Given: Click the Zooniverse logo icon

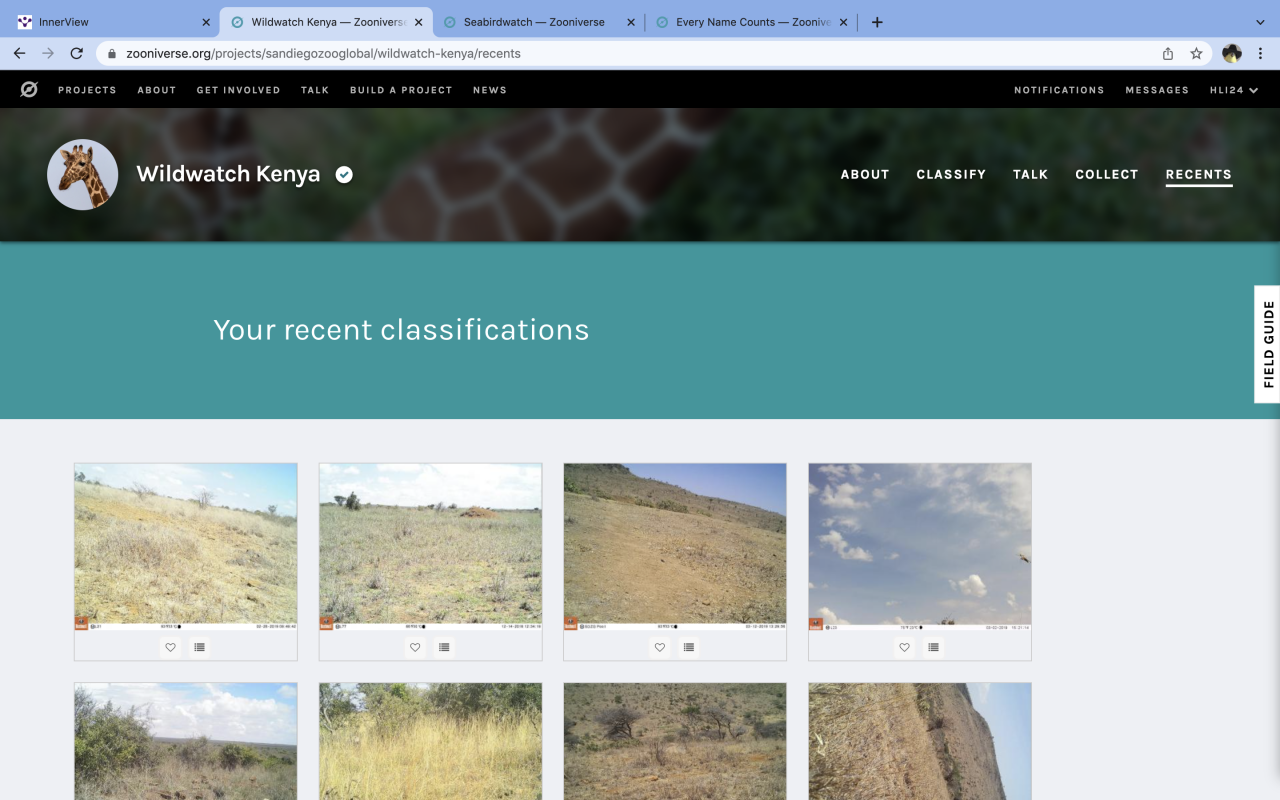Looking at the screenshot, I should tap(30, 90).
